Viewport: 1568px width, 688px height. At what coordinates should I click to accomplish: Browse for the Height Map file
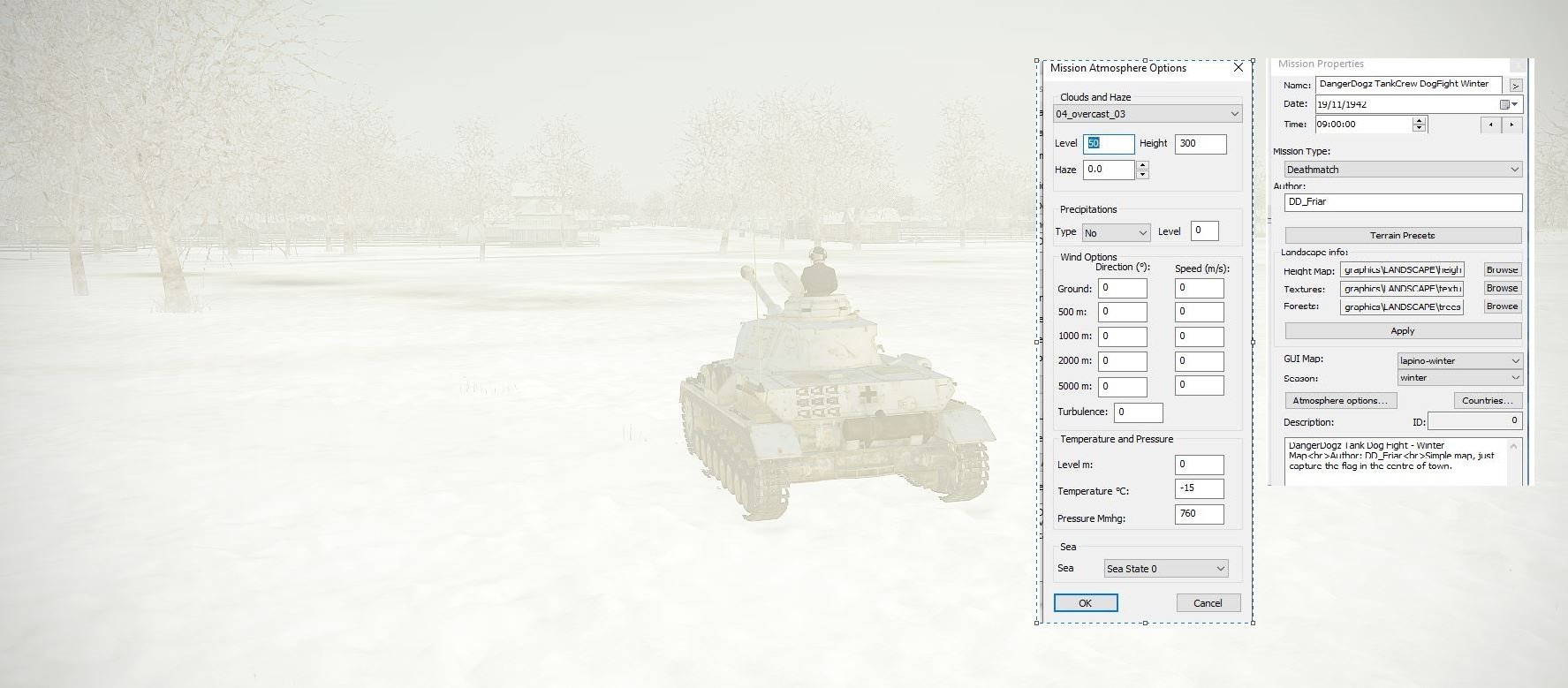[x=1501, y=270]
